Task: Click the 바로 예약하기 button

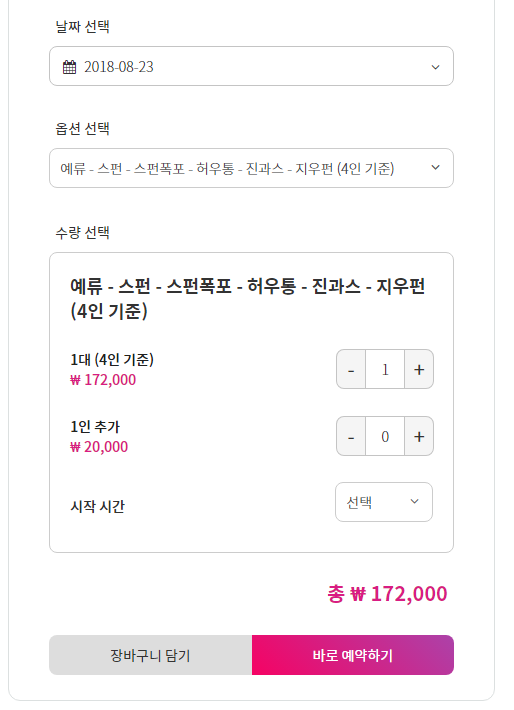Action: 353,655
